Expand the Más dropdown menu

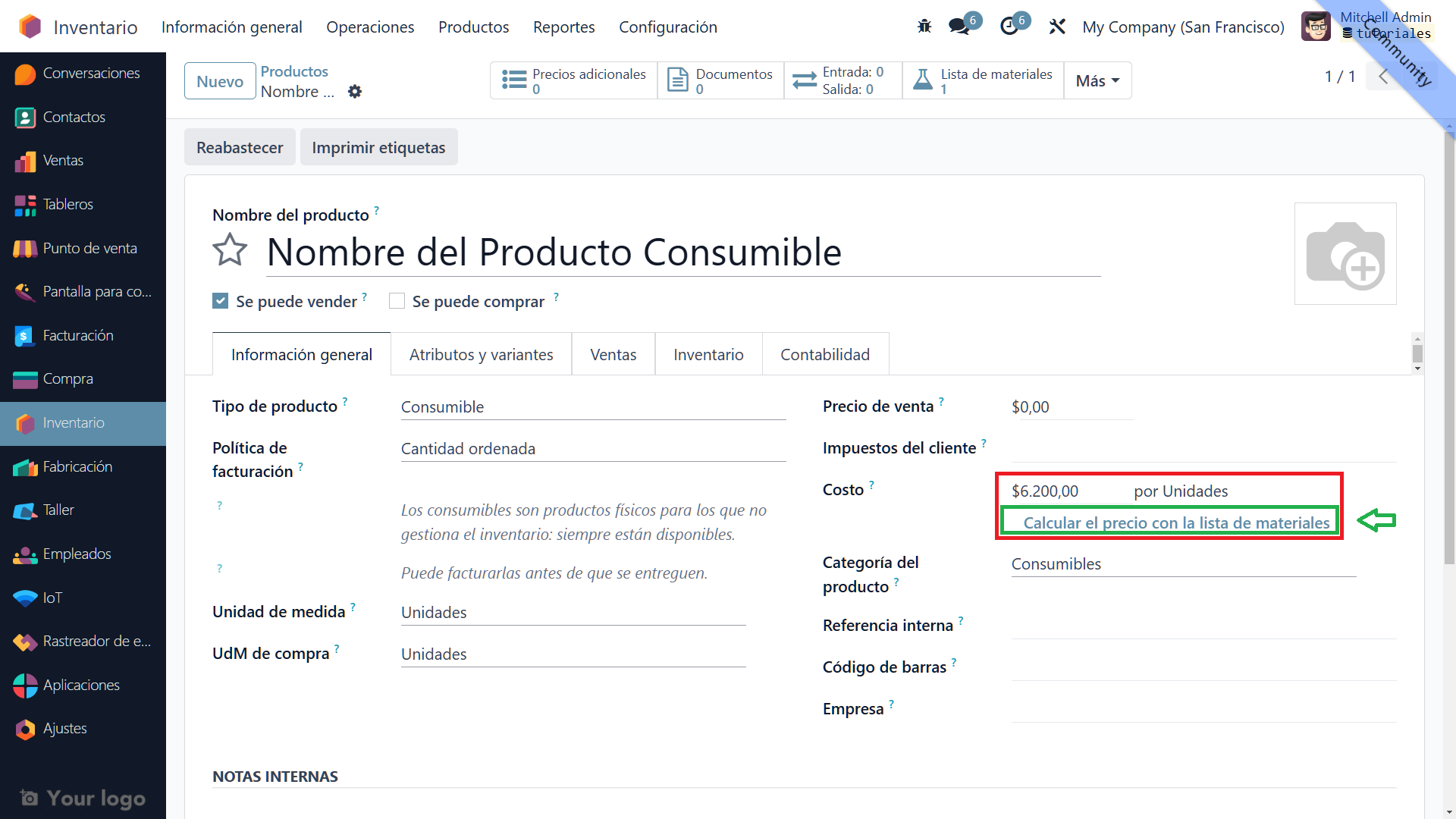[1097, 80]
